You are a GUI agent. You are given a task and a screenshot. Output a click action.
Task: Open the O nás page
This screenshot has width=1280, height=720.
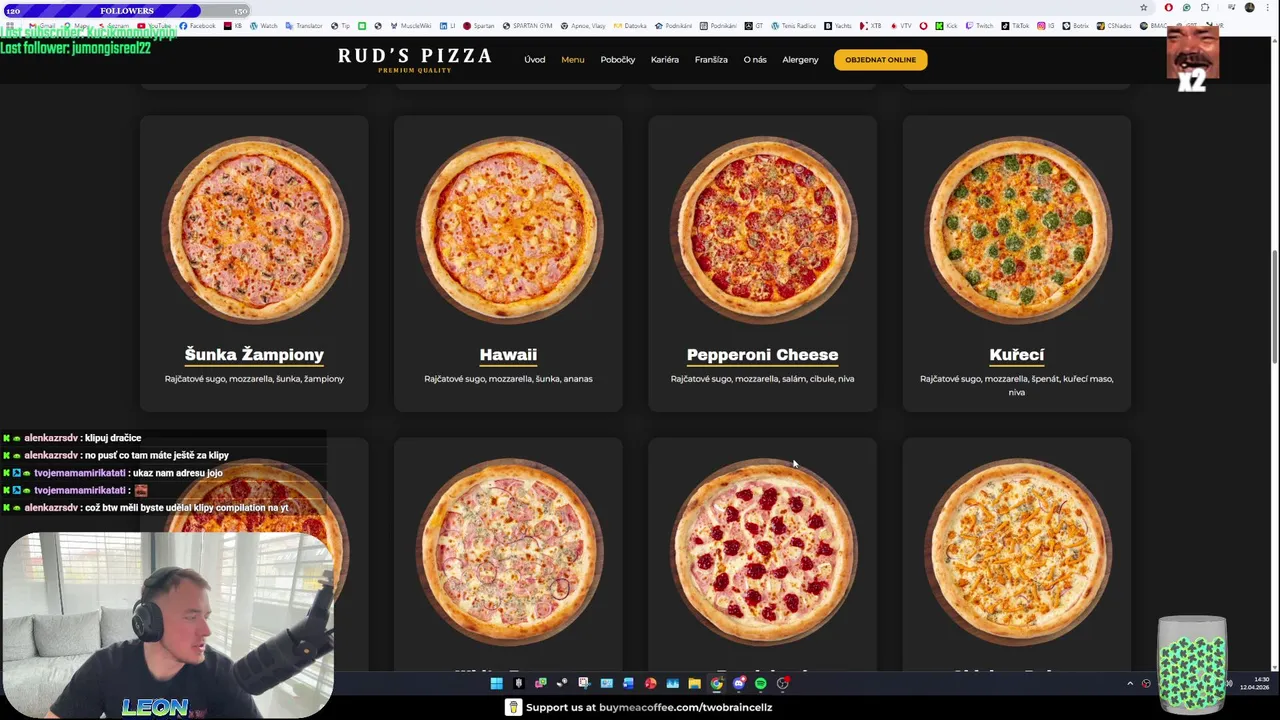(755, 60)
